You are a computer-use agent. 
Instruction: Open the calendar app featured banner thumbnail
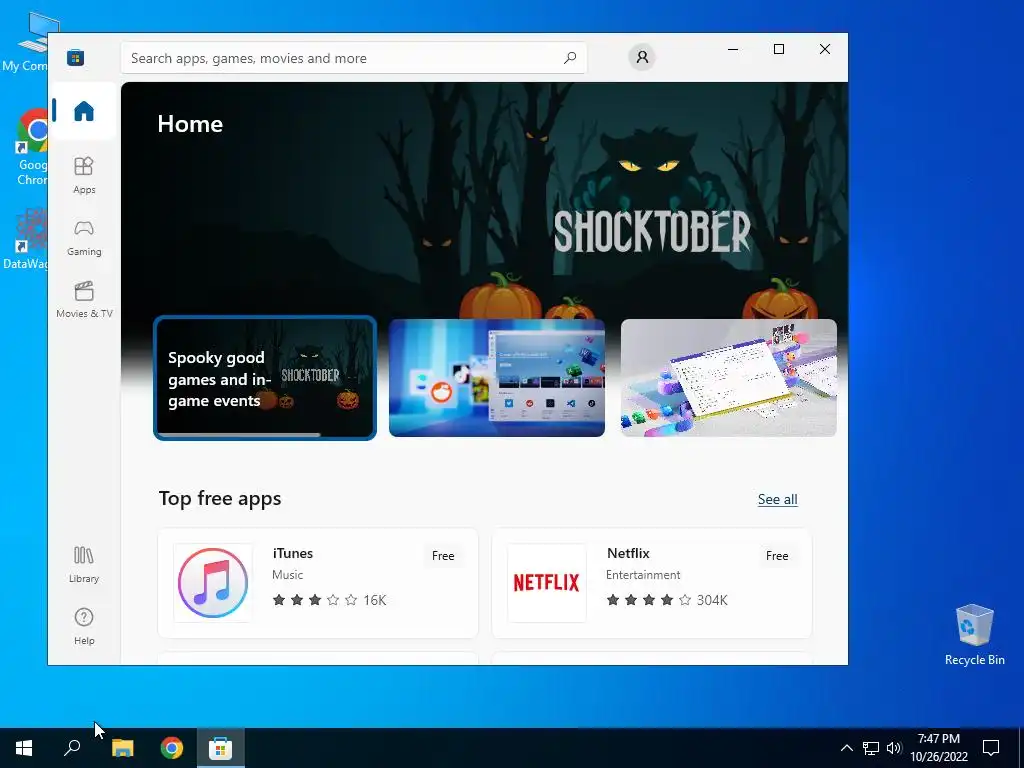[x=729, y=378]
